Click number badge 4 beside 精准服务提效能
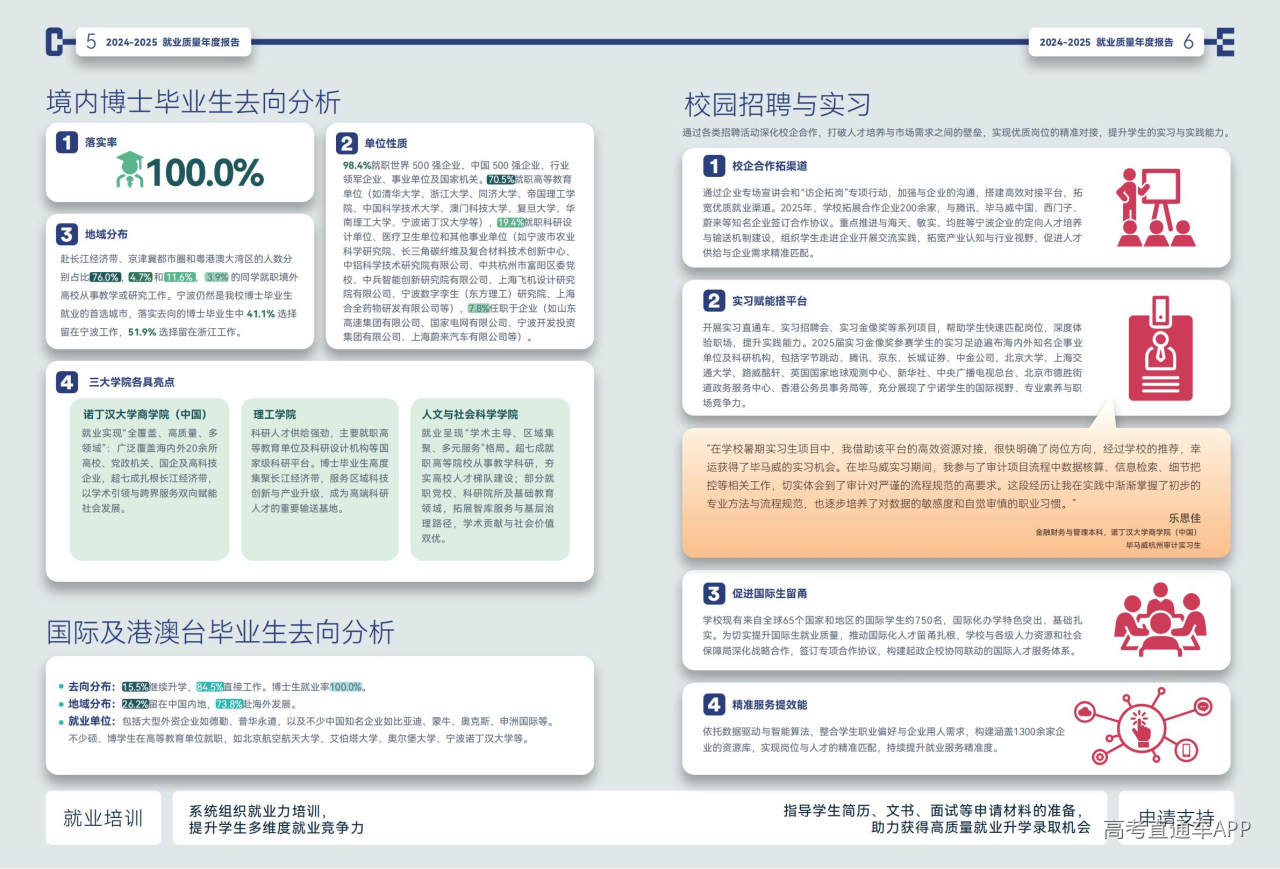 click(x=713, y=704)
